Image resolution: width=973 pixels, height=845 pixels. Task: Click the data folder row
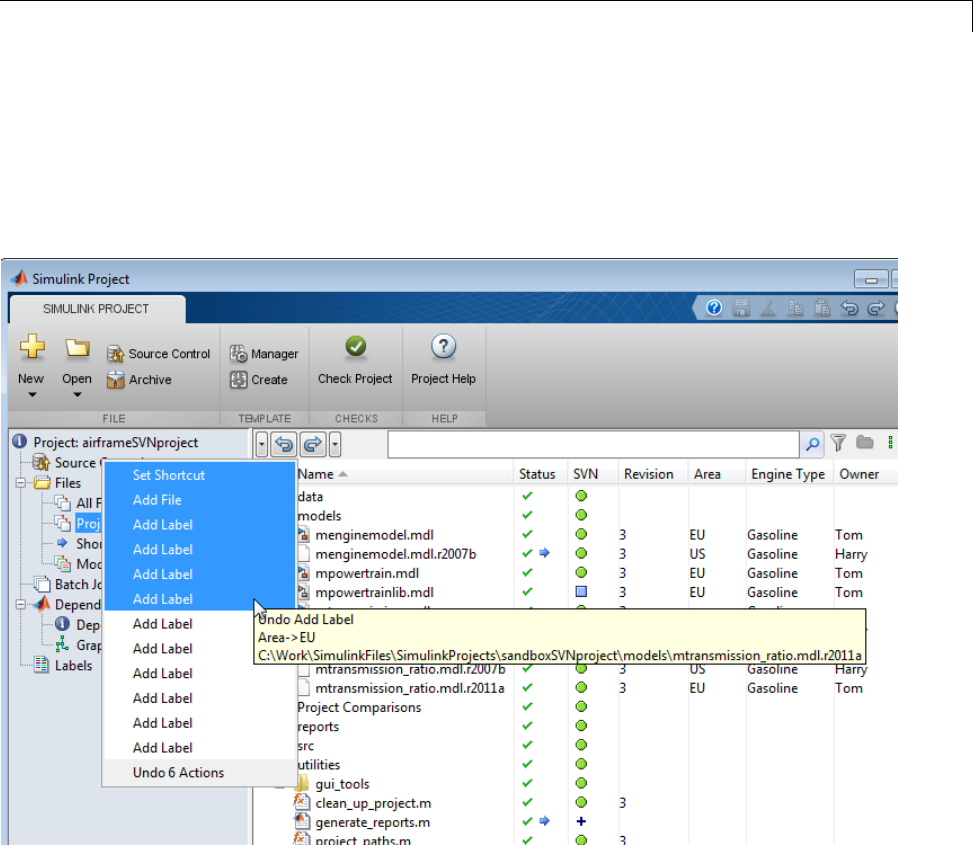tap(310, 496)
